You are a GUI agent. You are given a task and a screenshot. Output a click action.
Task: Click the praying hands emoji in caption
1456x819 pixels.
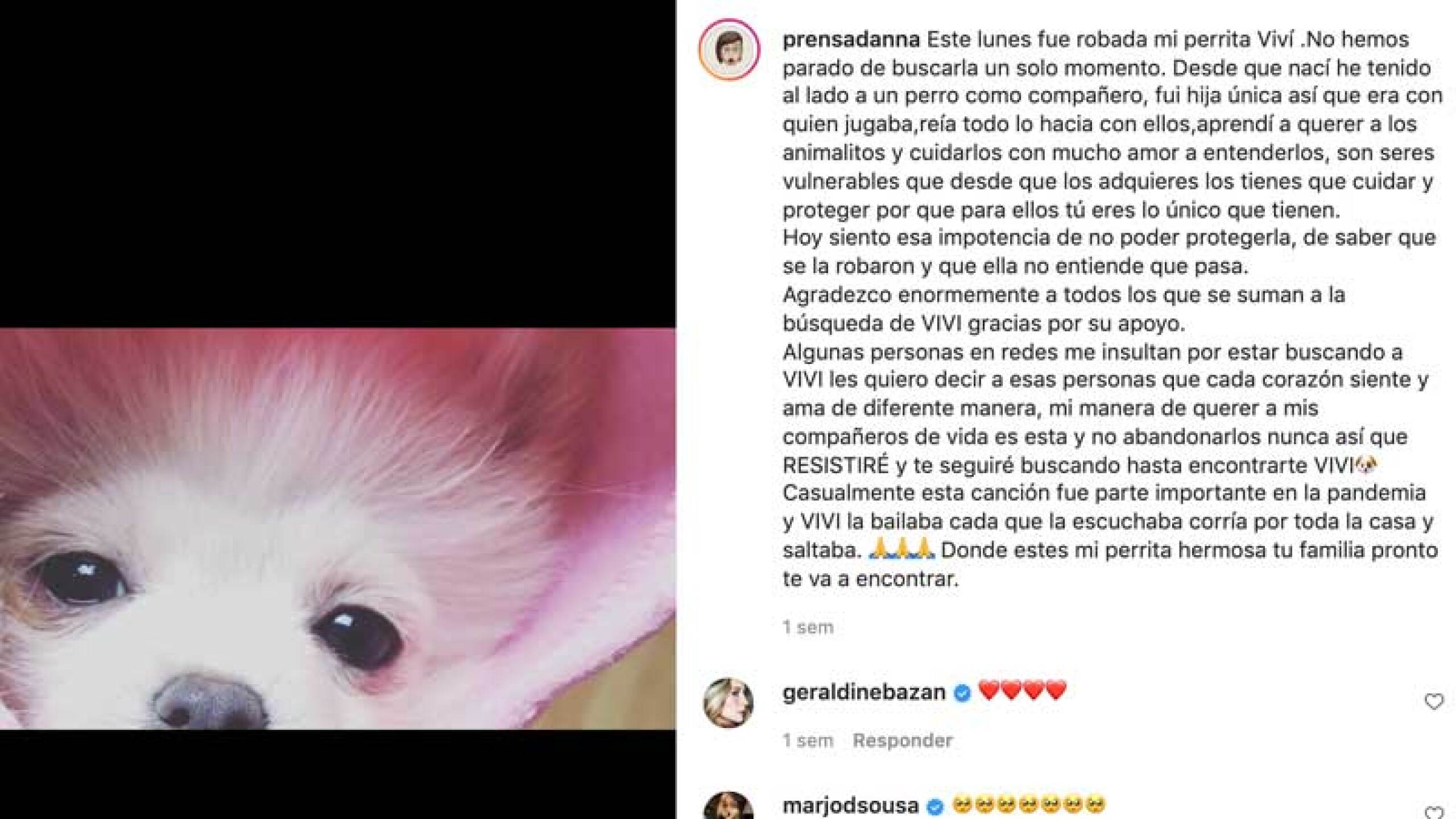coord(903,549)
